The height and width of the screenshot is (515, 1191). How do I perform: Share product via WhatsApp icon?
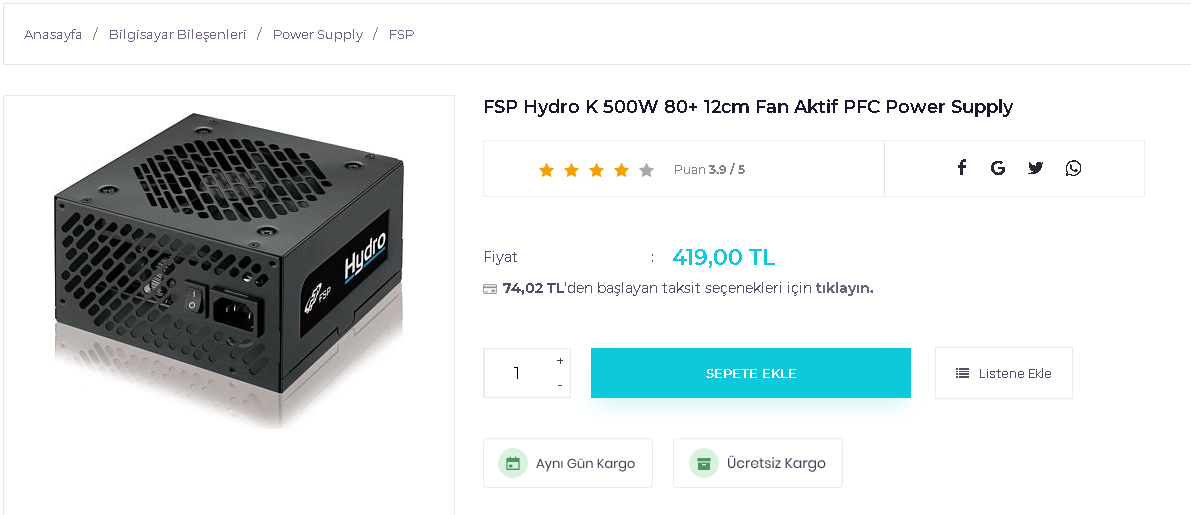(1073, 168)
